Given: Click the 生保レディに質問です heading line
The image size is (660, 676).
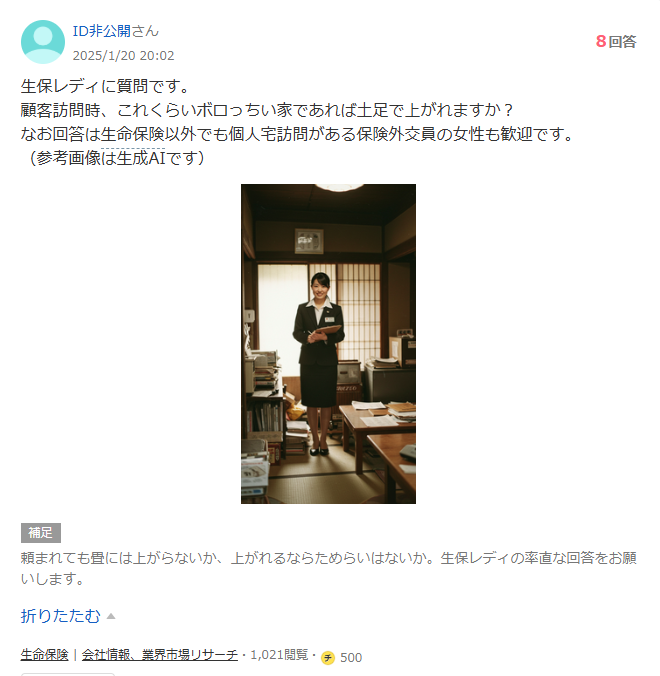Looking at the screenshot, I should [x=105, y=86].
